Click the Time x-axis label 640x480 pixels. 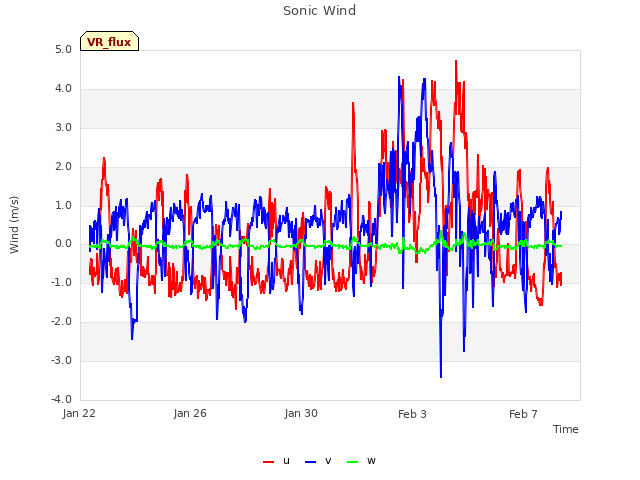pos(565,429)
